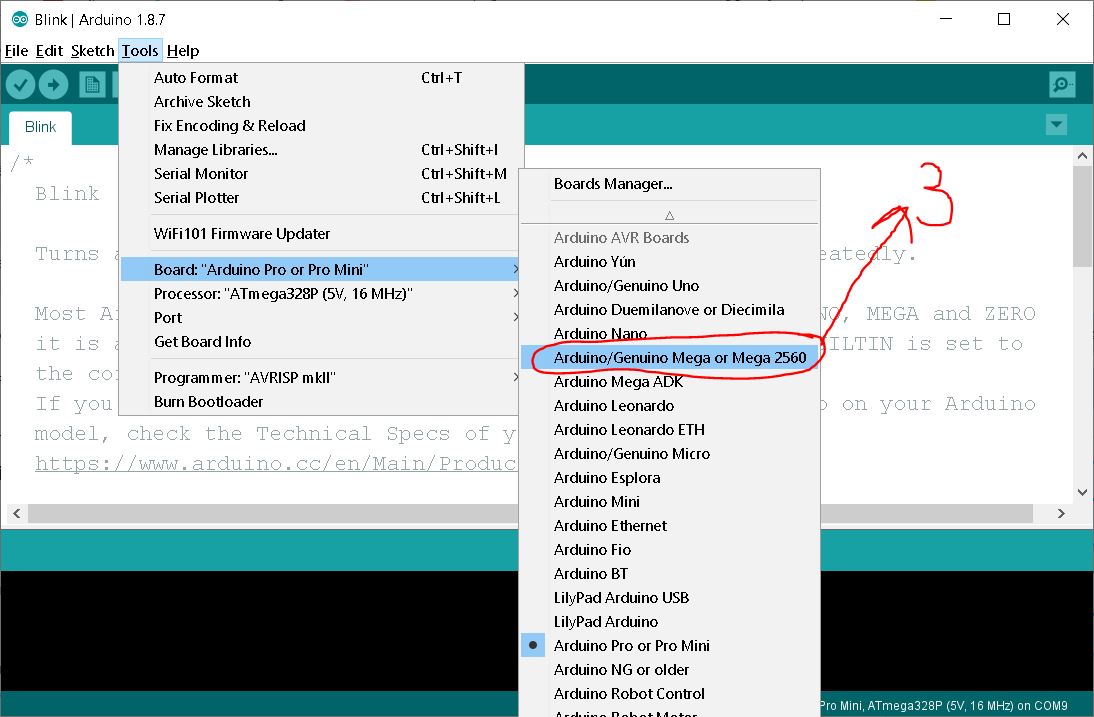Select Arduino Ethernet board
Screen dimensions: 1094x717
coord(670,526)
